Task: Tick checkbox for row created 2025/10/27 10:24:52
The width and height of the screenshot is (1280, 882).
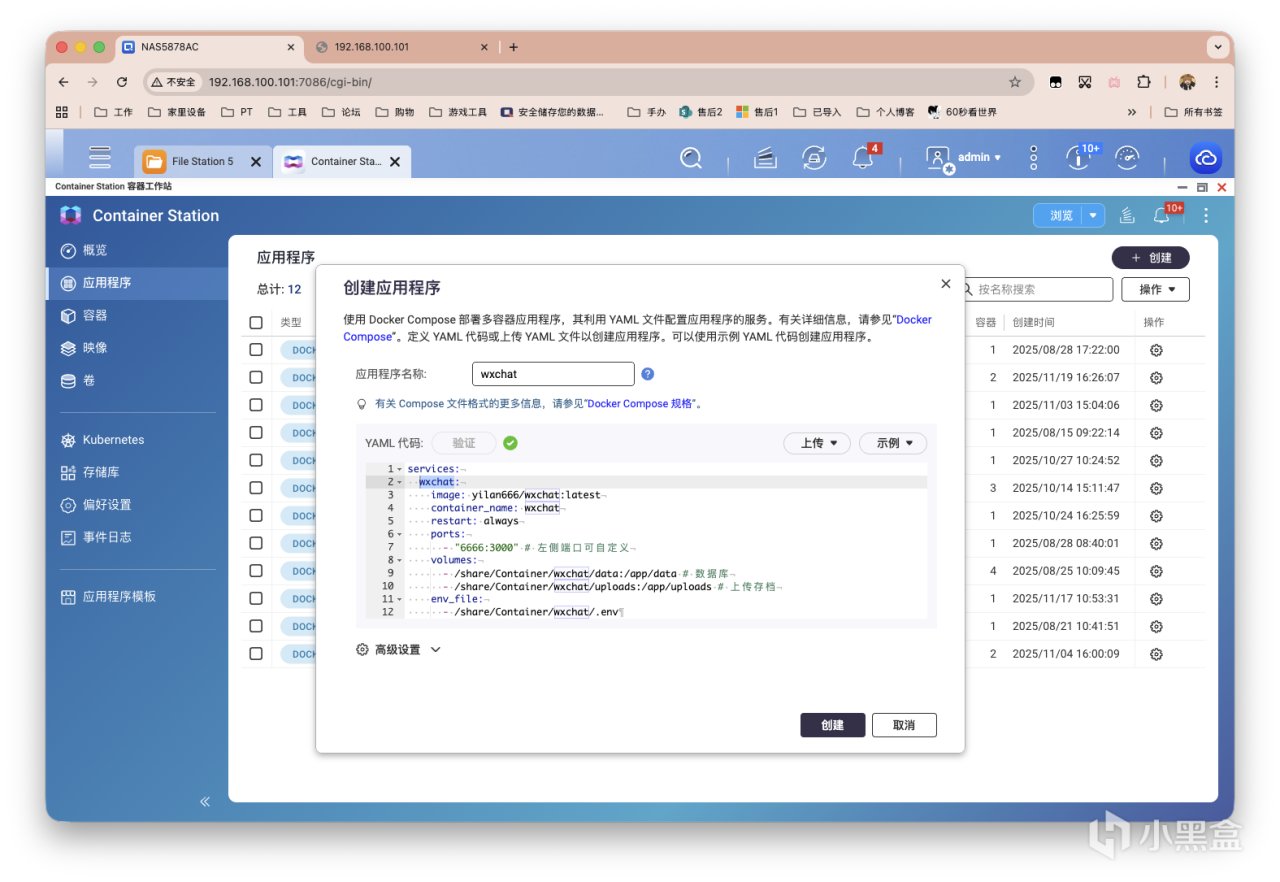Action: 256,461
